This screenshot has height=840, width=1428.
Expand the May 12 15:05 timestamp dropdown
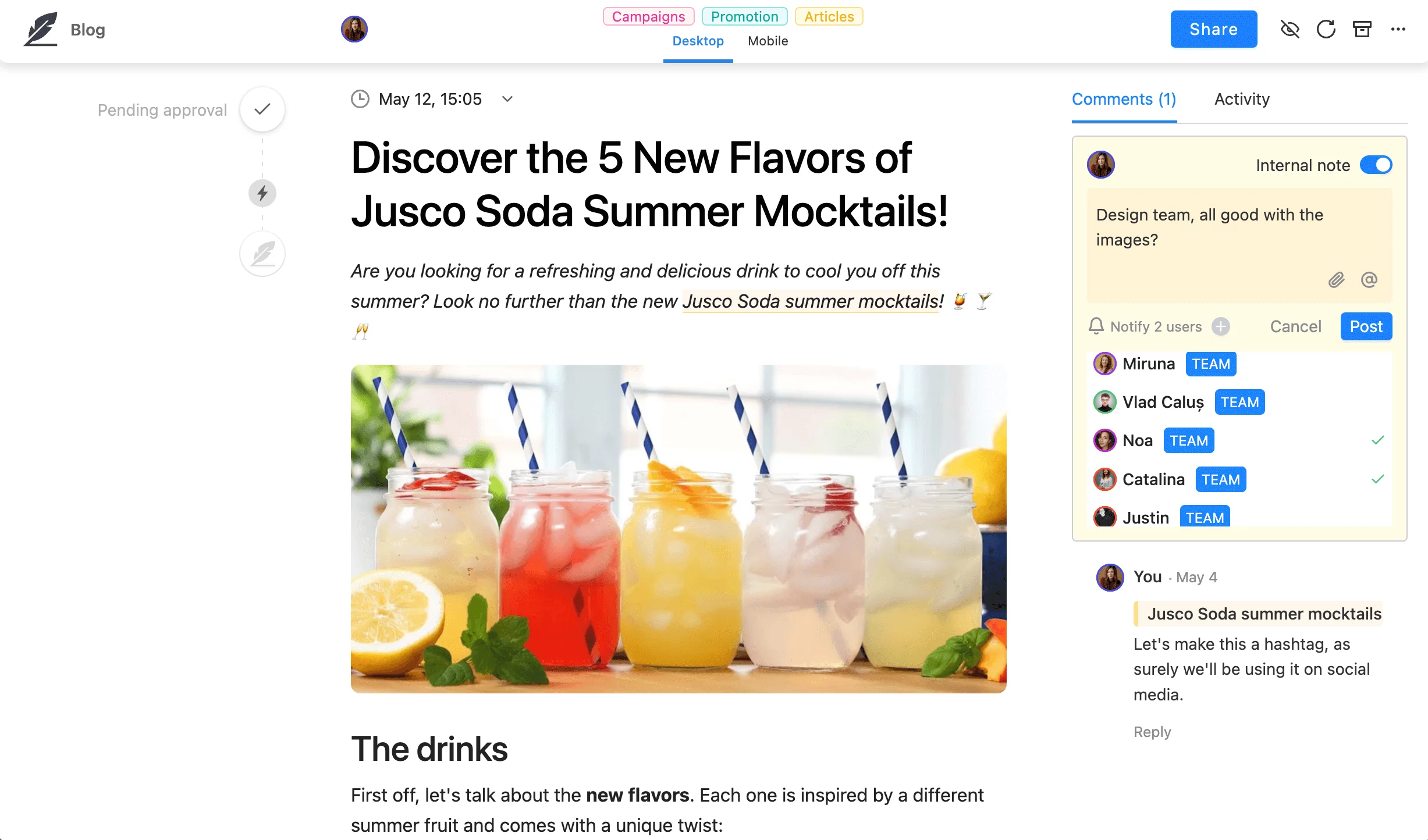point(510,99)
